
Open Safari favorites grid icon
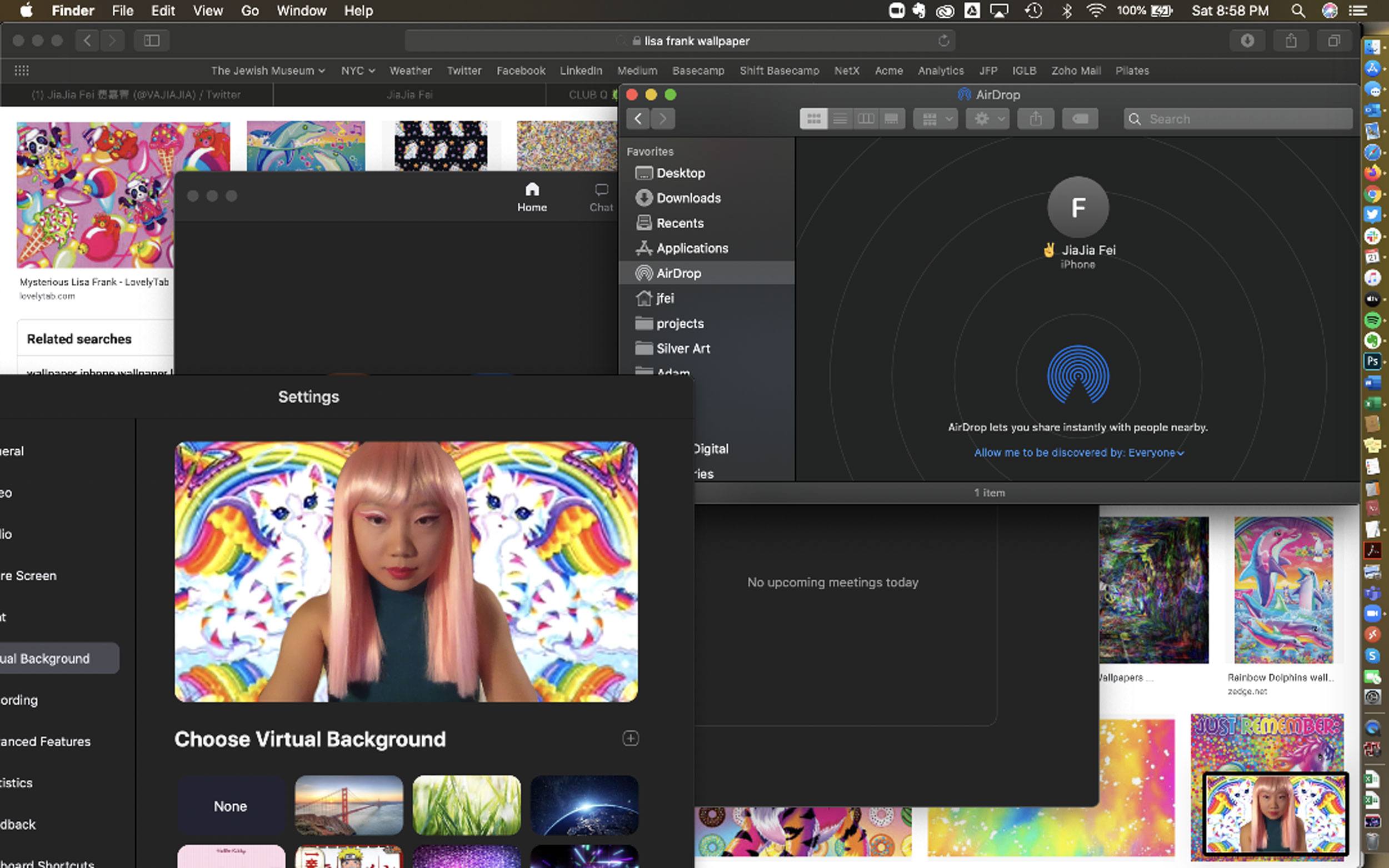point(22,71)
